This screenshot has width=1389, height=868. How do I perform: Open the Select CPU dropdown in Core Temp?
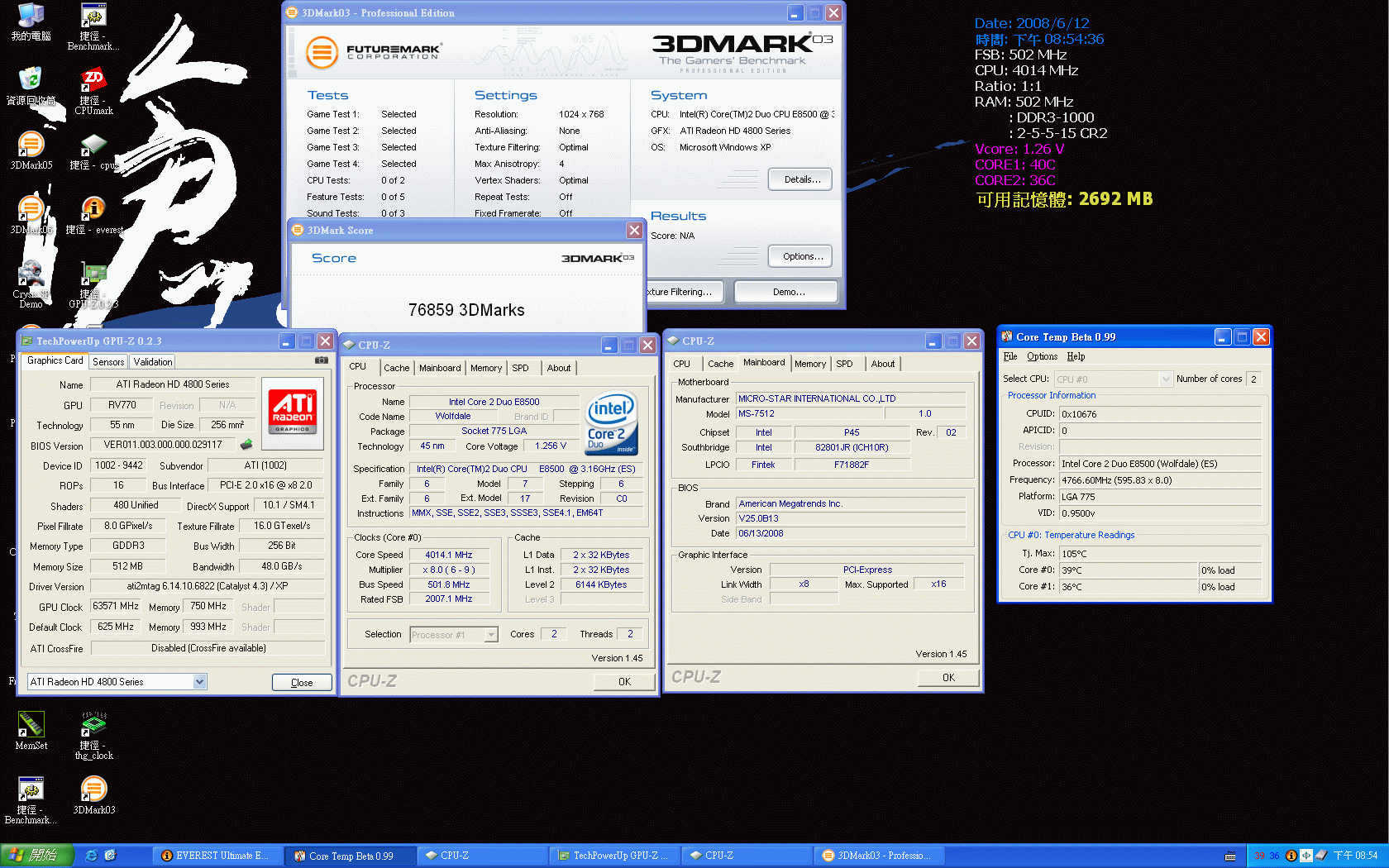tap(1166, 379)
